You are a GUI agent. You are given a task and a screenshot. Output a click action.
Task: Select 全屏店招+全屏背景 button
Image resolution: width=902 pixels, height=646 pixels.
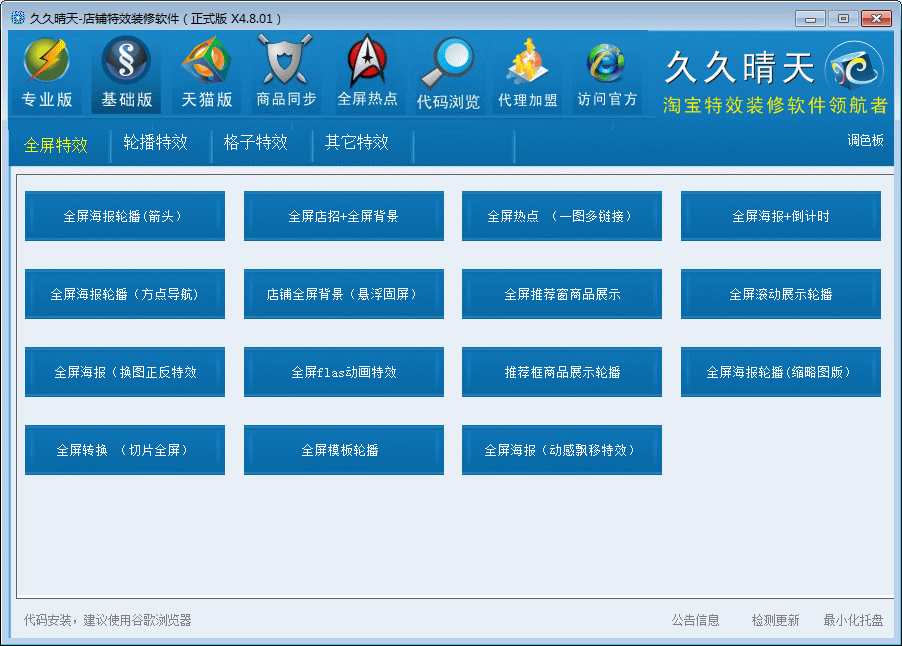(343, 216)
